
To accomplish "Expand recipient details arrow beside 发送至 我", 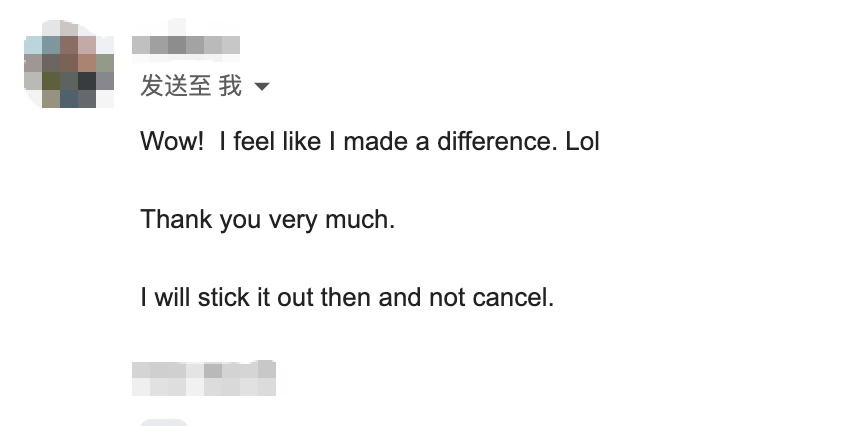I will click(x=262, y=88).
